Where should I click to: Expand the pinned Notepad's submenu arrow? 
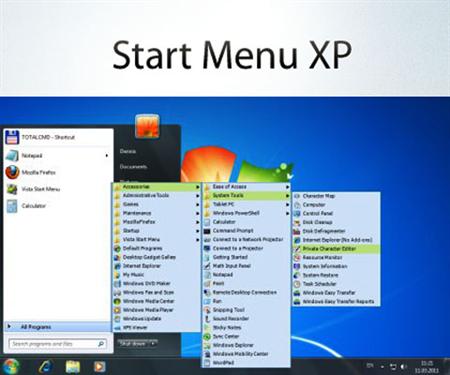[107, 155]
